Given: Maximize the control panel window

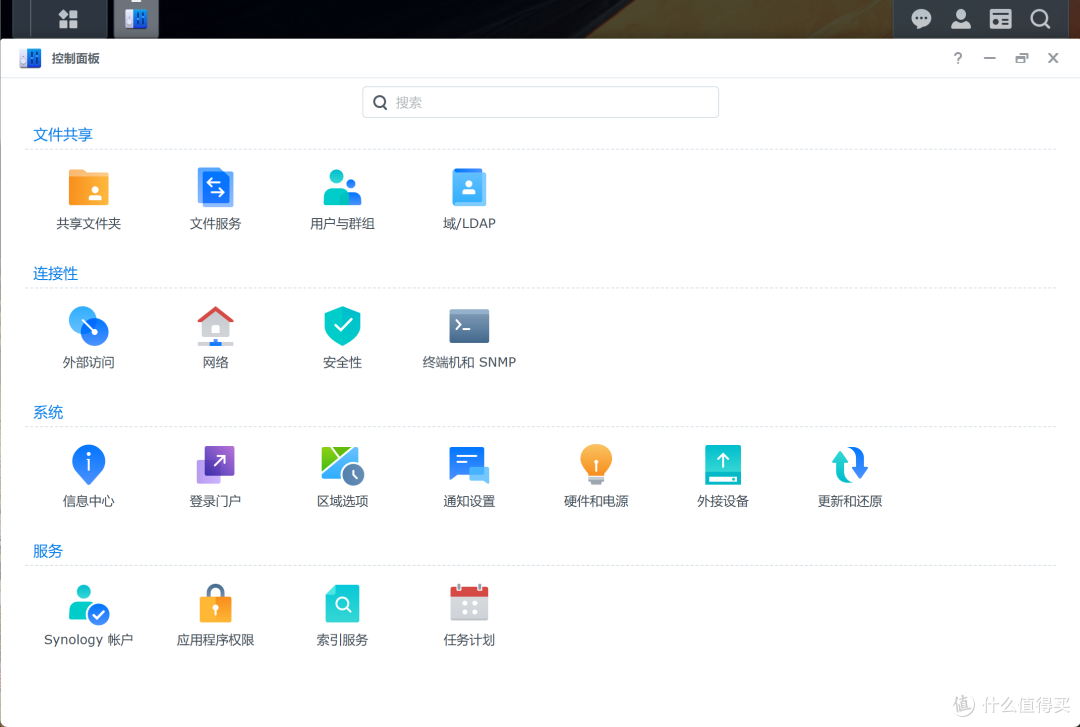Looking at the screenshot, I should click(x=1021, y=58).
